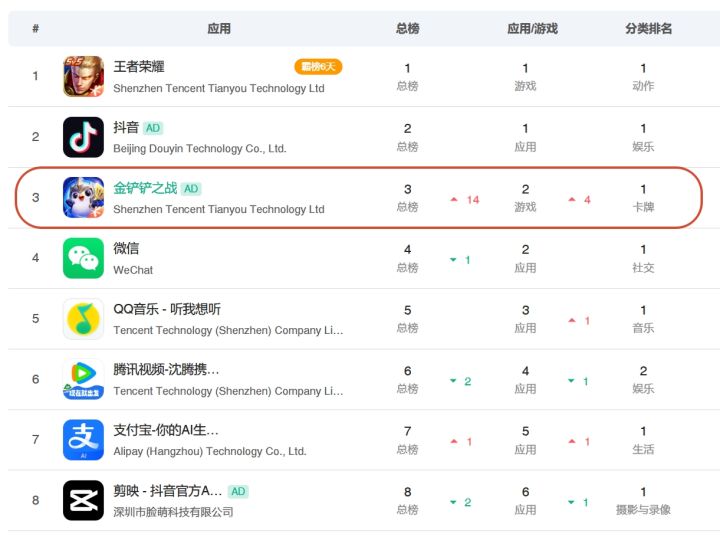Click the Shenzhen Tencent developer under 王者荣耀
The height and width of the screenshot is (537, 720).
click(x=219, y=88)
